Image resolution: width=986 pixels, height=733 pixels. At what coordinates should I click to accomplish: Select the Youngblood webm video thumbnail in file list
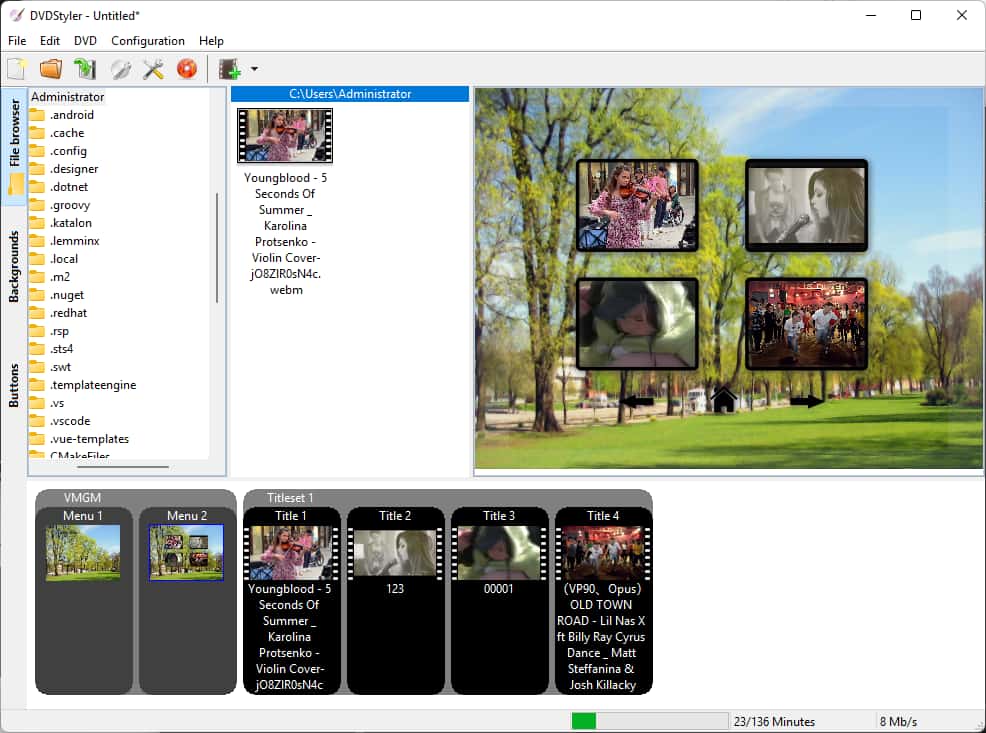point(285,135)
